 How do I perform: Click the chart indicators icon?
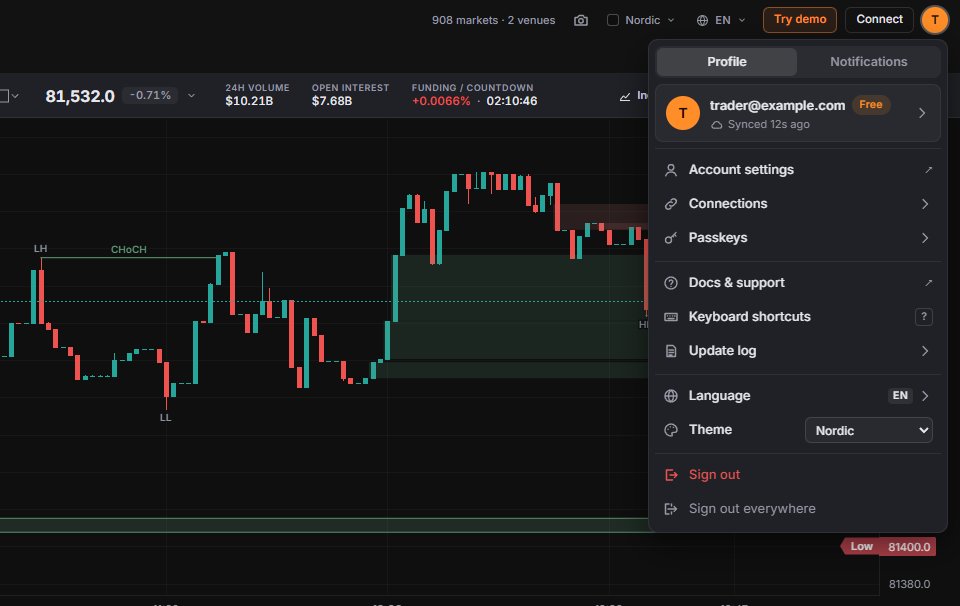[x=624, y=96]
